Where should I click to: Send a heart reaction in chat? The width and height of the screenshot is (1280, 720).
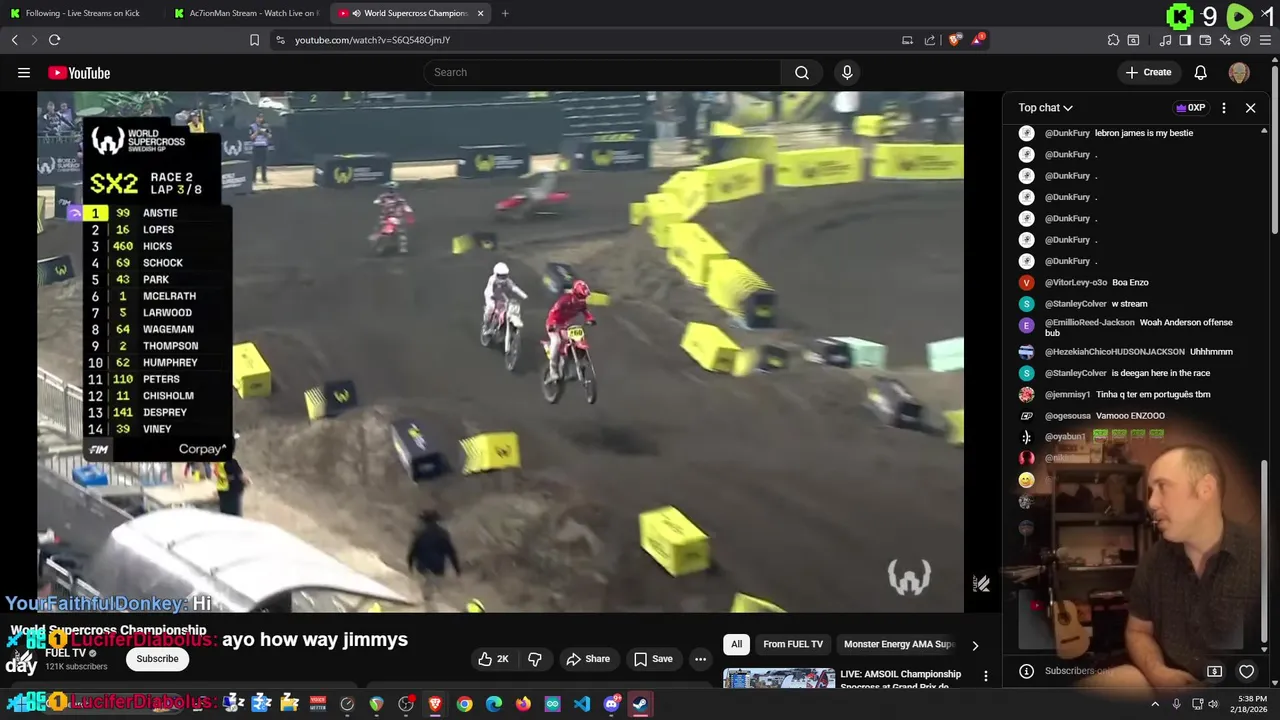(x=1246, y=671)
